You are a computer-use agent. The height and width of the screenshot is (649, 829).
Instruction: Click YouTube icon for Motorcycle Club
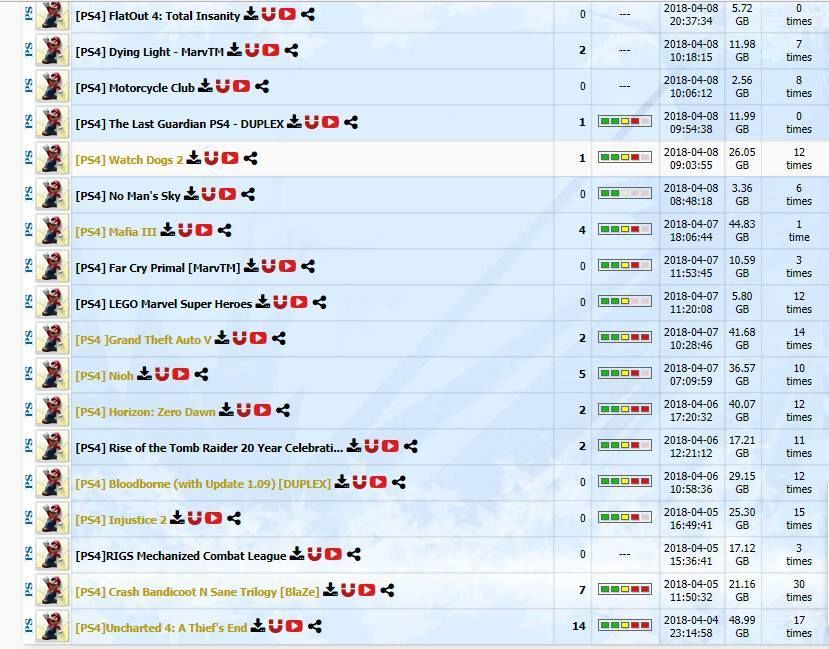[x=242, y=86]
